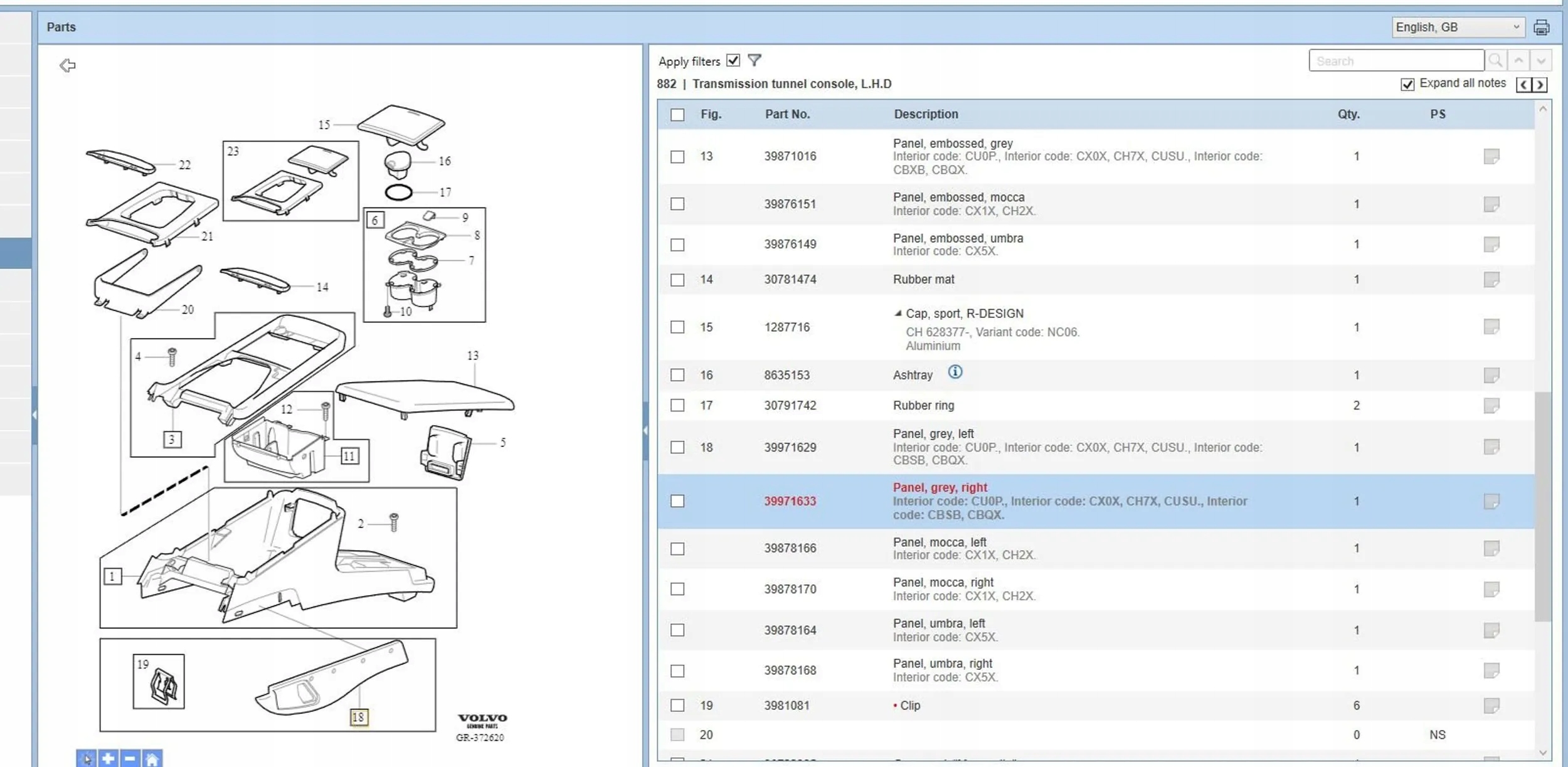
Task: Sort by the Part No. column header
Action: pos(787,114)
